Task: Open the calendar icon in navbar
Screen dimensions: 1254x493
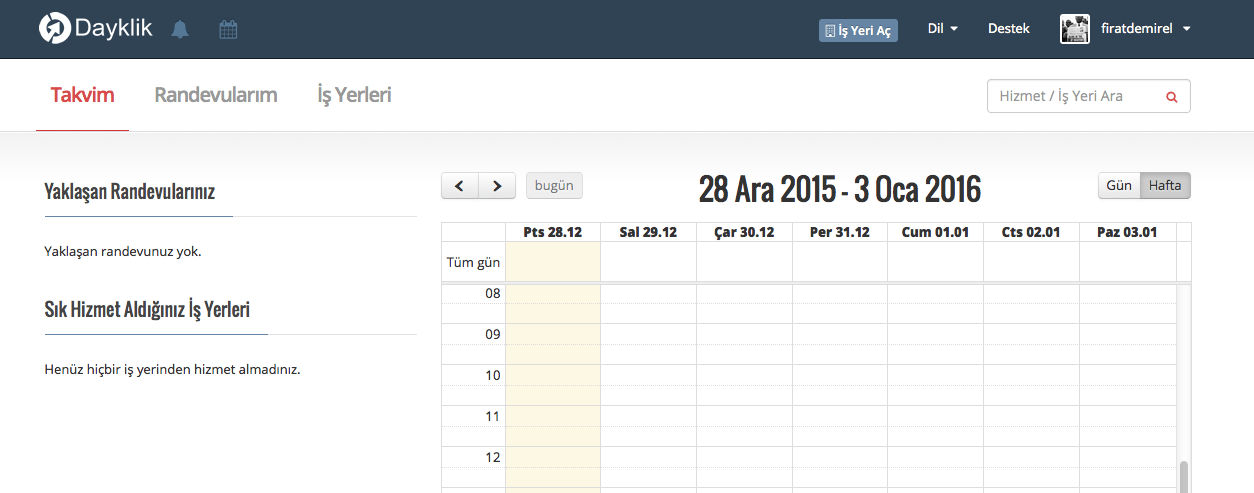Action: tap(228, 30)
